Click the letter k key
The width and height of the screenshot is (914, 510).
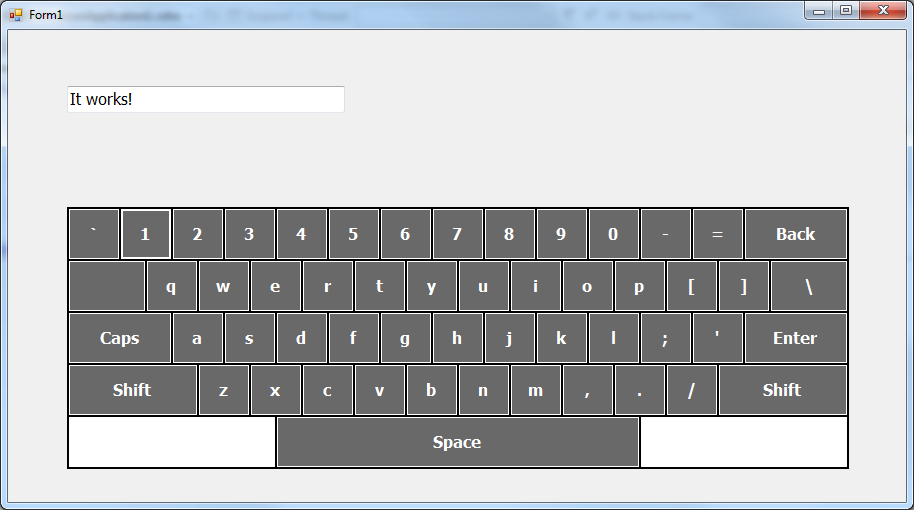pyautogui.click(x=561, y=337)
